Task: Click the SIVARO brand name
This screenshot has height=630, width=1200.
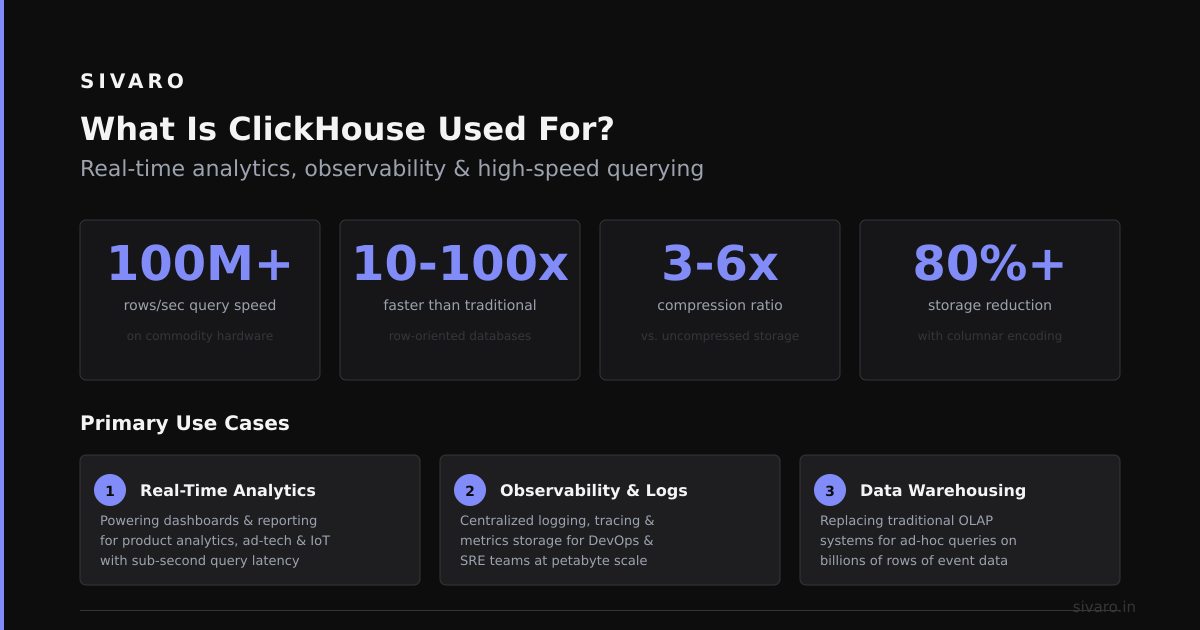Action: pos(133,82)
